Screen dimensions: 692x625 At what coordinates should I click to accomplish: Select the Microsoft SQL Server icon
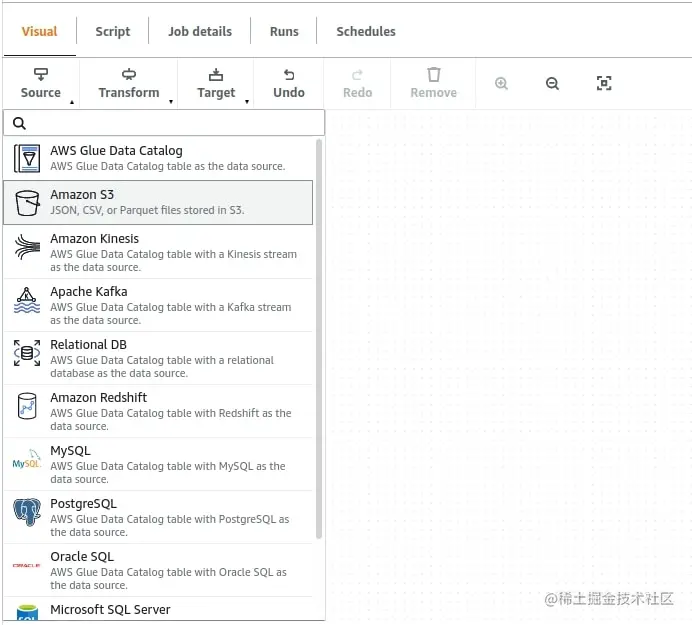(x=27, y=613)
